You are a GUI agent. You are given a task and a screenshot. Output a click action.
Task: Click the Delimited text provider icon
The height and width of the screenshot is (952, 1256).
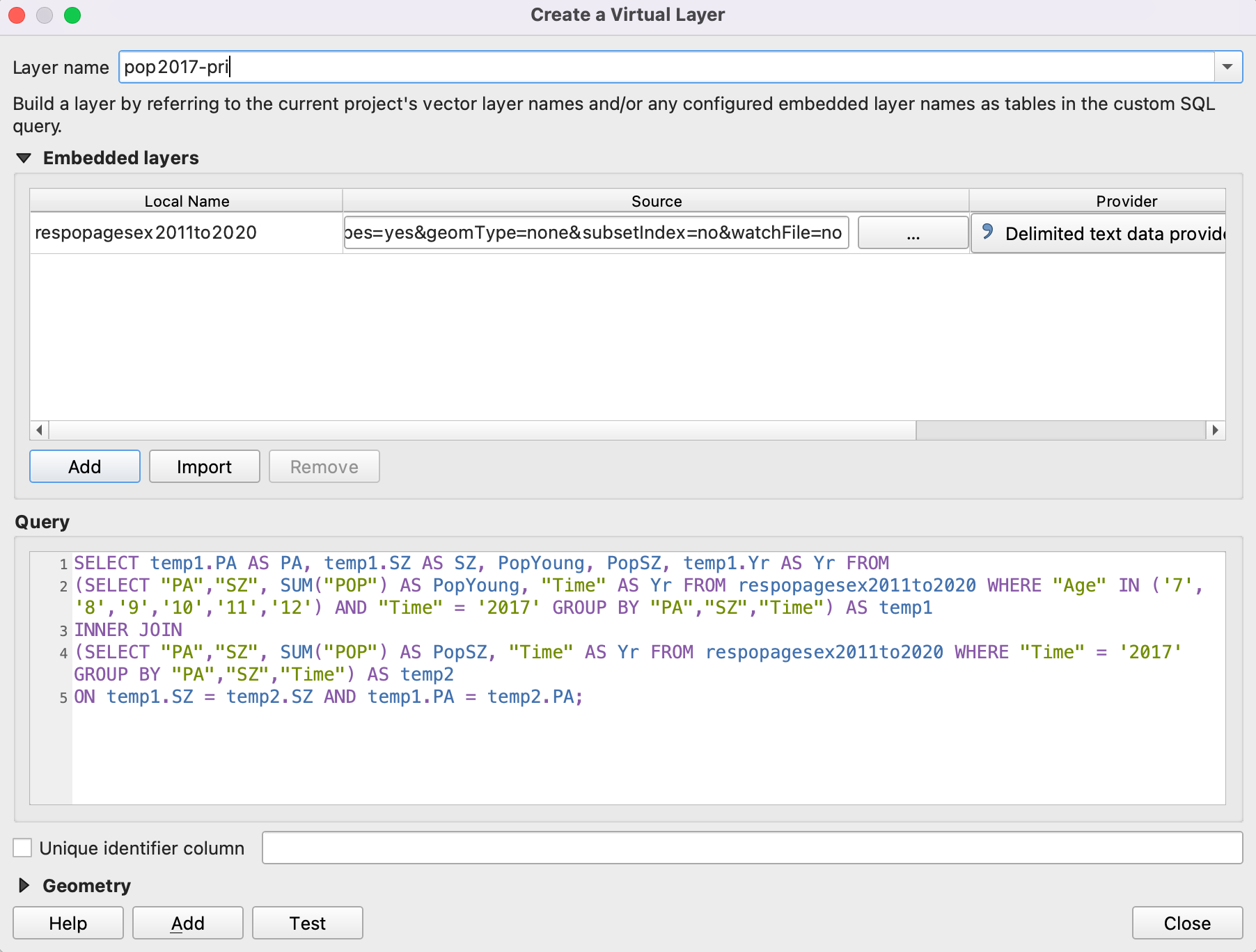987,232
